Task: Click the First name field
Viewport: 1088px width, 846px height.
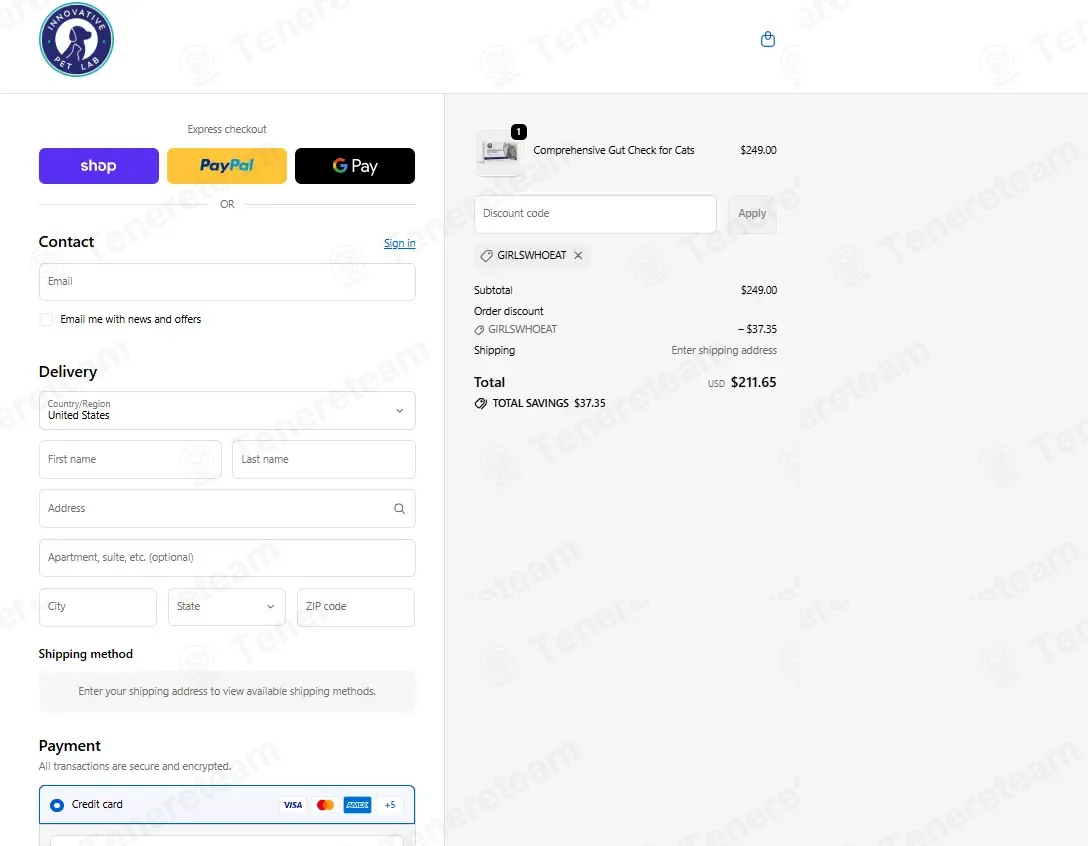Action: [x=130, y=459]
